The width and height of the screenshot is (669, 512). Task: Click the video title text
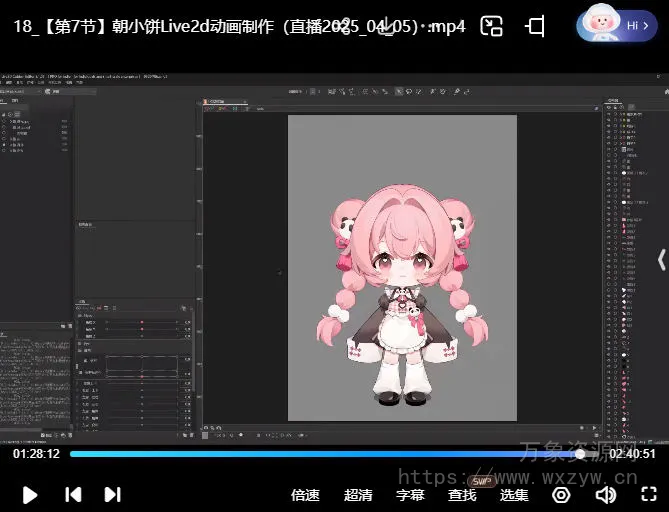(x=240, y=27)
